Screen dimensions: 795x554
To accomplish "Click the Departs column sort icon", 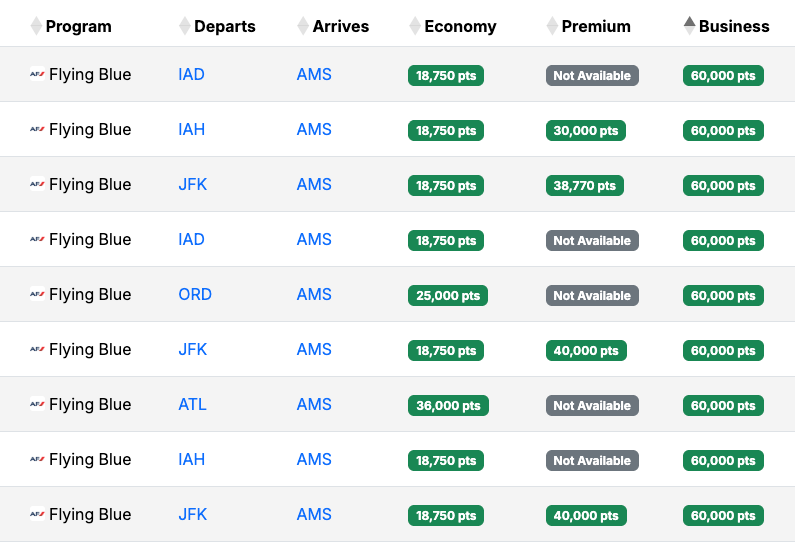I will [x=184, y=26].
